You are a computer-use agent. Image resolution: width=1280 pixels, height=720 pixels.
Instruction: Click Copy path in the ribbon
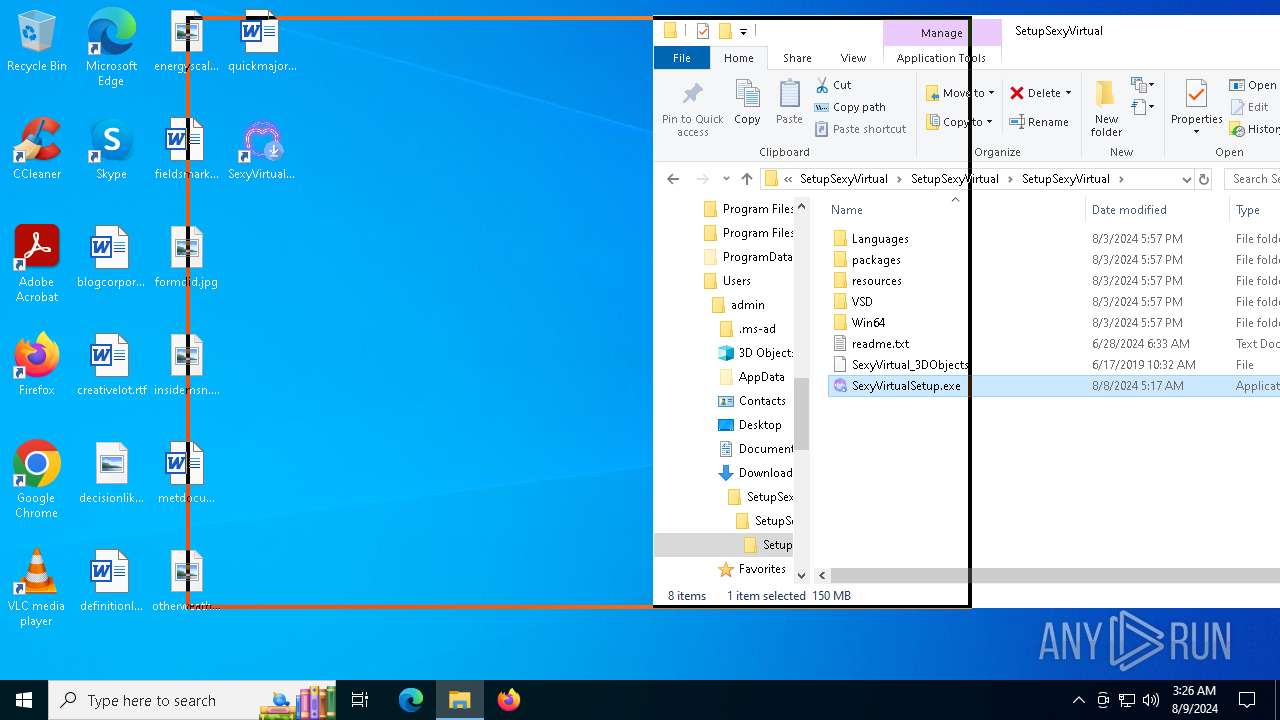pyautogui.click(x=850, y=107)
